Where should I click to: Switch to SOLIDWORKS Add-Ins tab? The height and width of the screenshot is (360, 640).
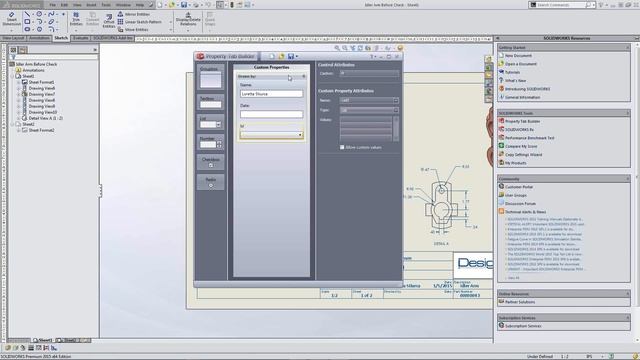click(113, 38)
